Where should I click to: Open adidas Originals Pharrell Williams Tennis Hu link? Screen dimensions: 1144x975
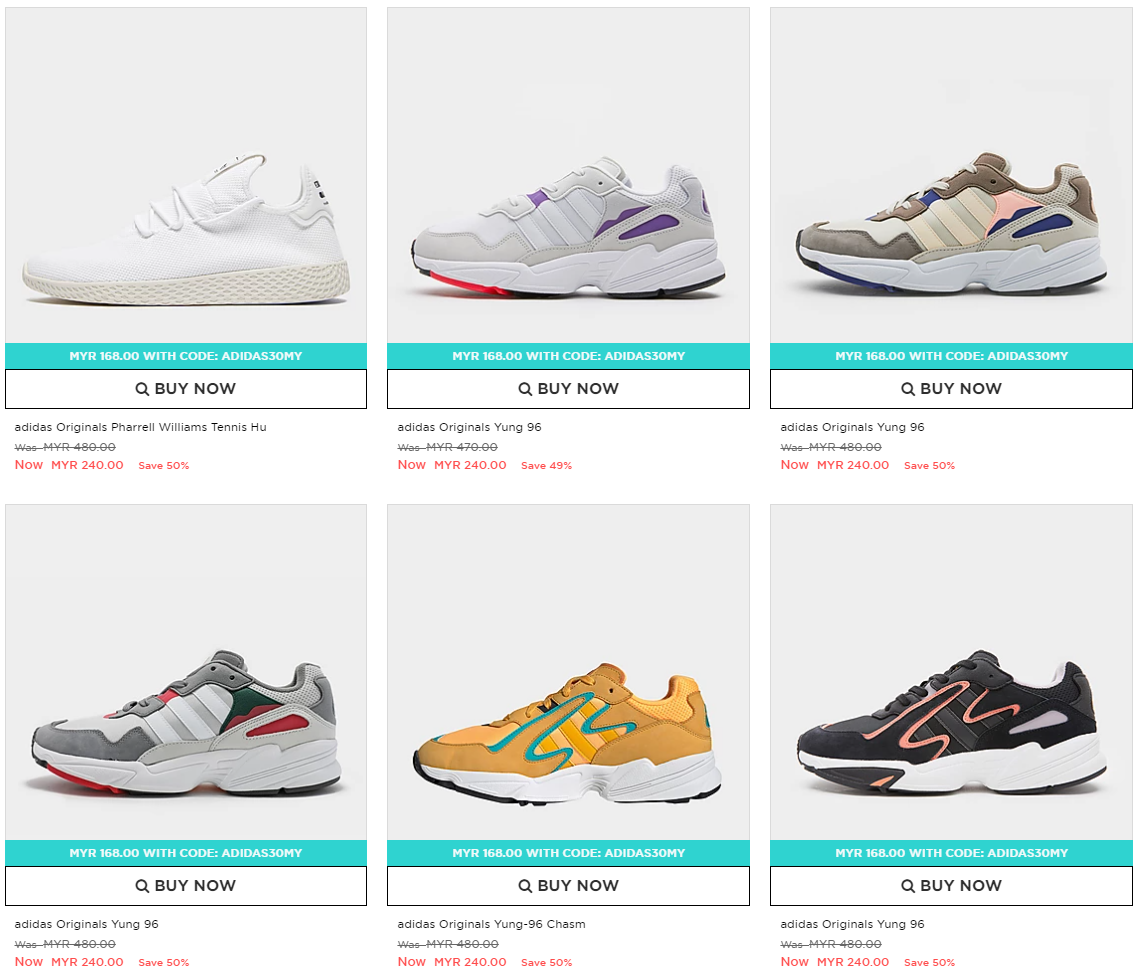click(x=141, y=427)
